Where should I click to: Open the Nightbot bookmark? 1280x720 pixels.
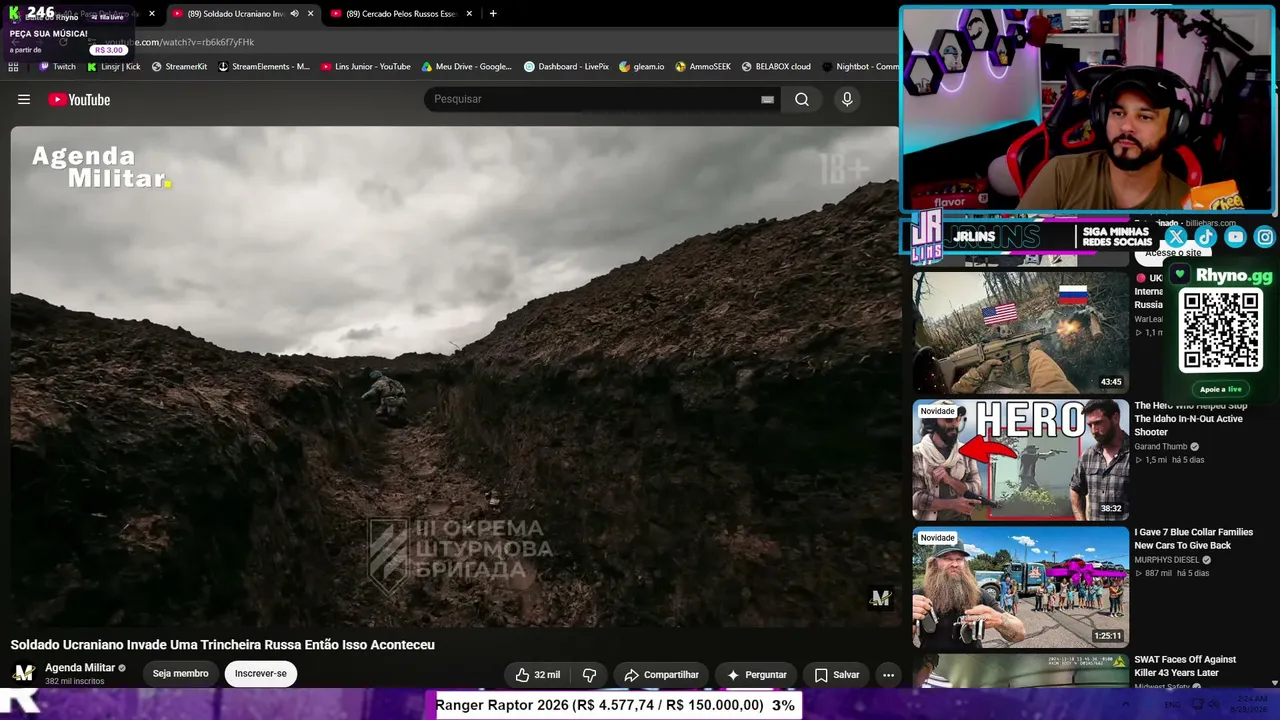point(860,67)
